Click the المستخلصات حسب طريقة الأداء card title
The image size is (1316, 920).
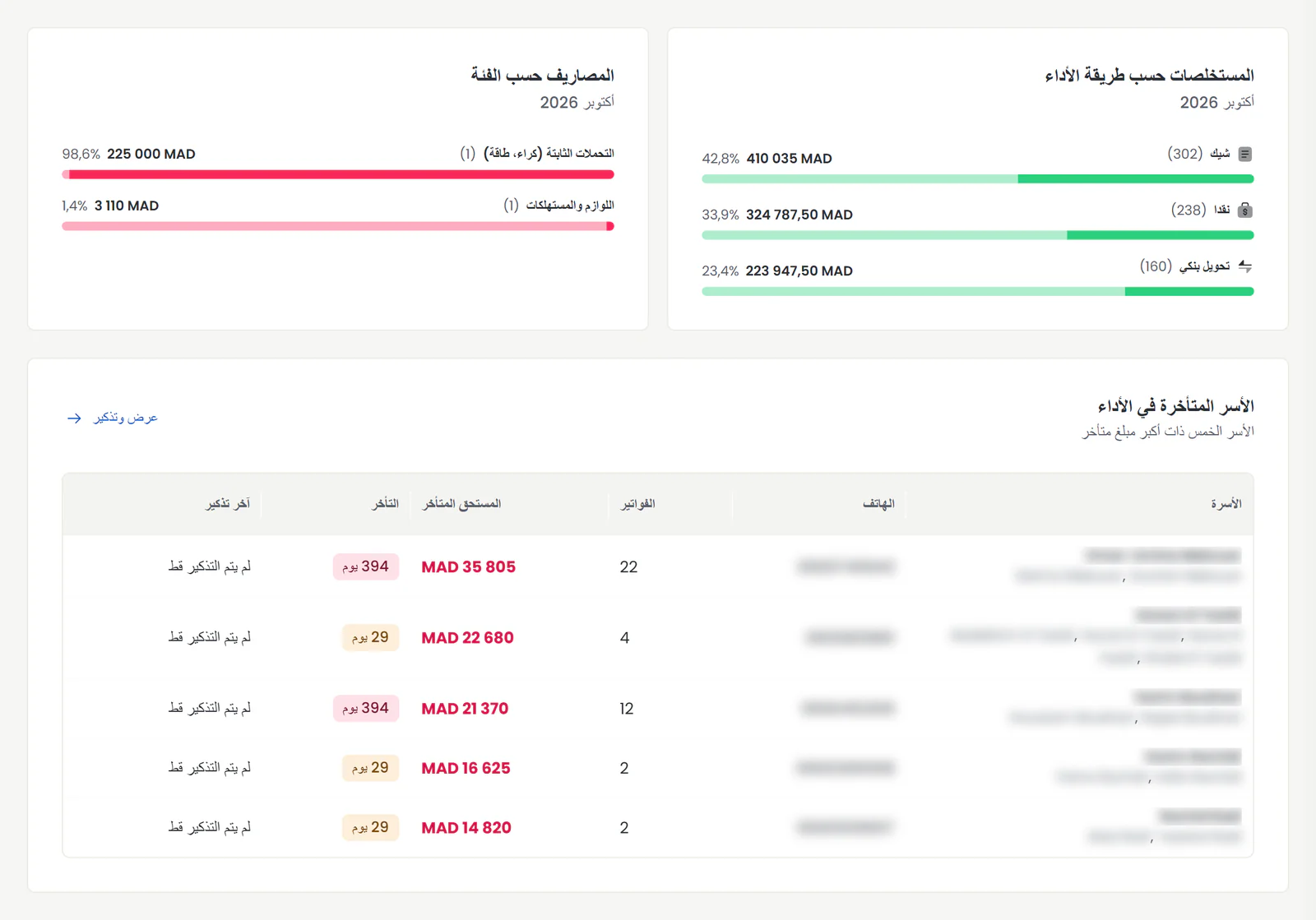[1149, 75]
